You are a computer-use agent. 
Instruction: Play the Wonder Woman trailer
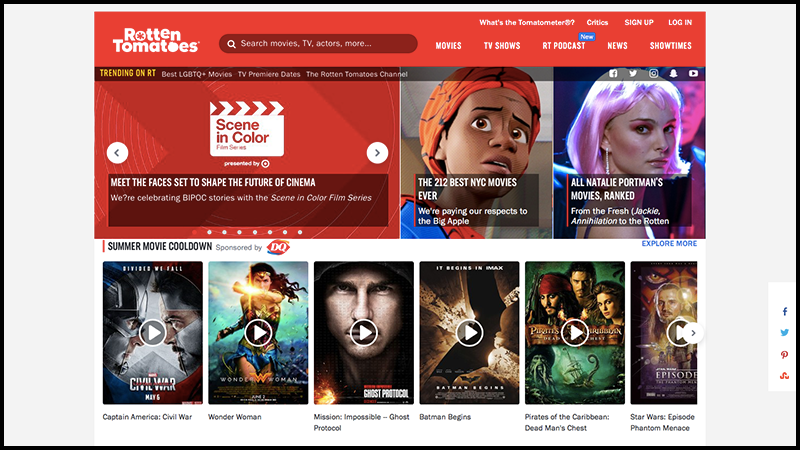click(x=258, y=333)
